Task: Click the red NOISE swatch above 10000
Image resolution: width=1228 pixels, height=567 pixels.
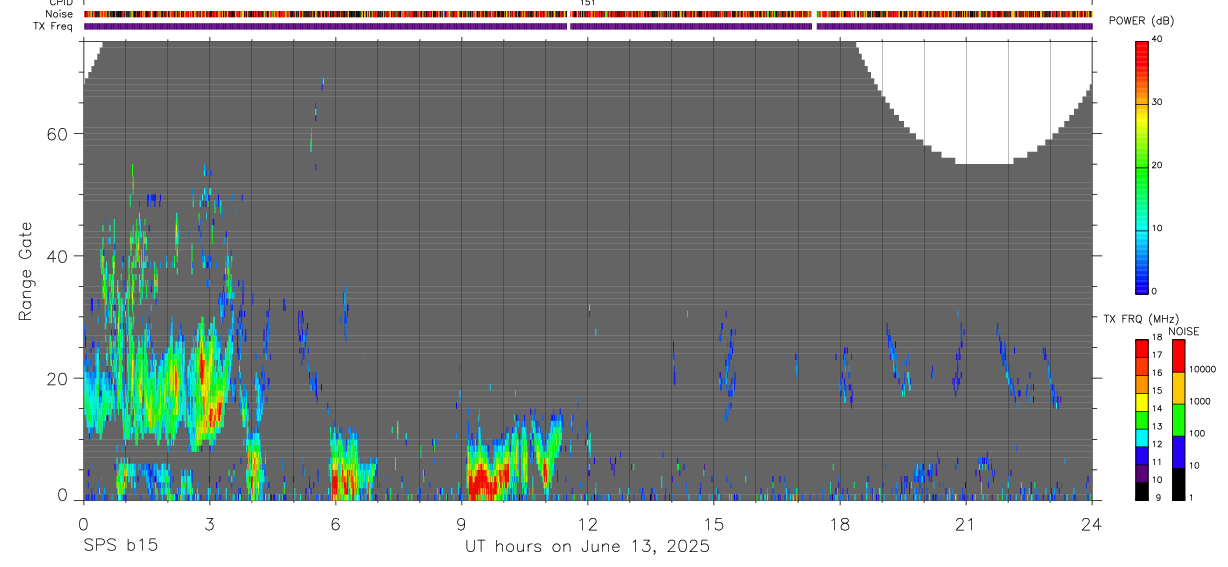Action: 1178,355
